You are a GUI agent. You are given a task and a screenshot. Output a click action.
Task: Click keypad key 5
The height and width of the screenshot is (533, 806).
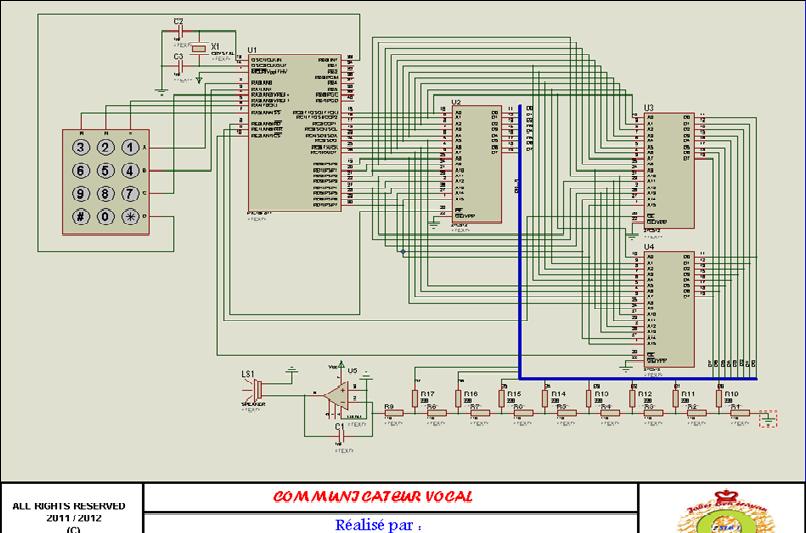coord(105,171)
